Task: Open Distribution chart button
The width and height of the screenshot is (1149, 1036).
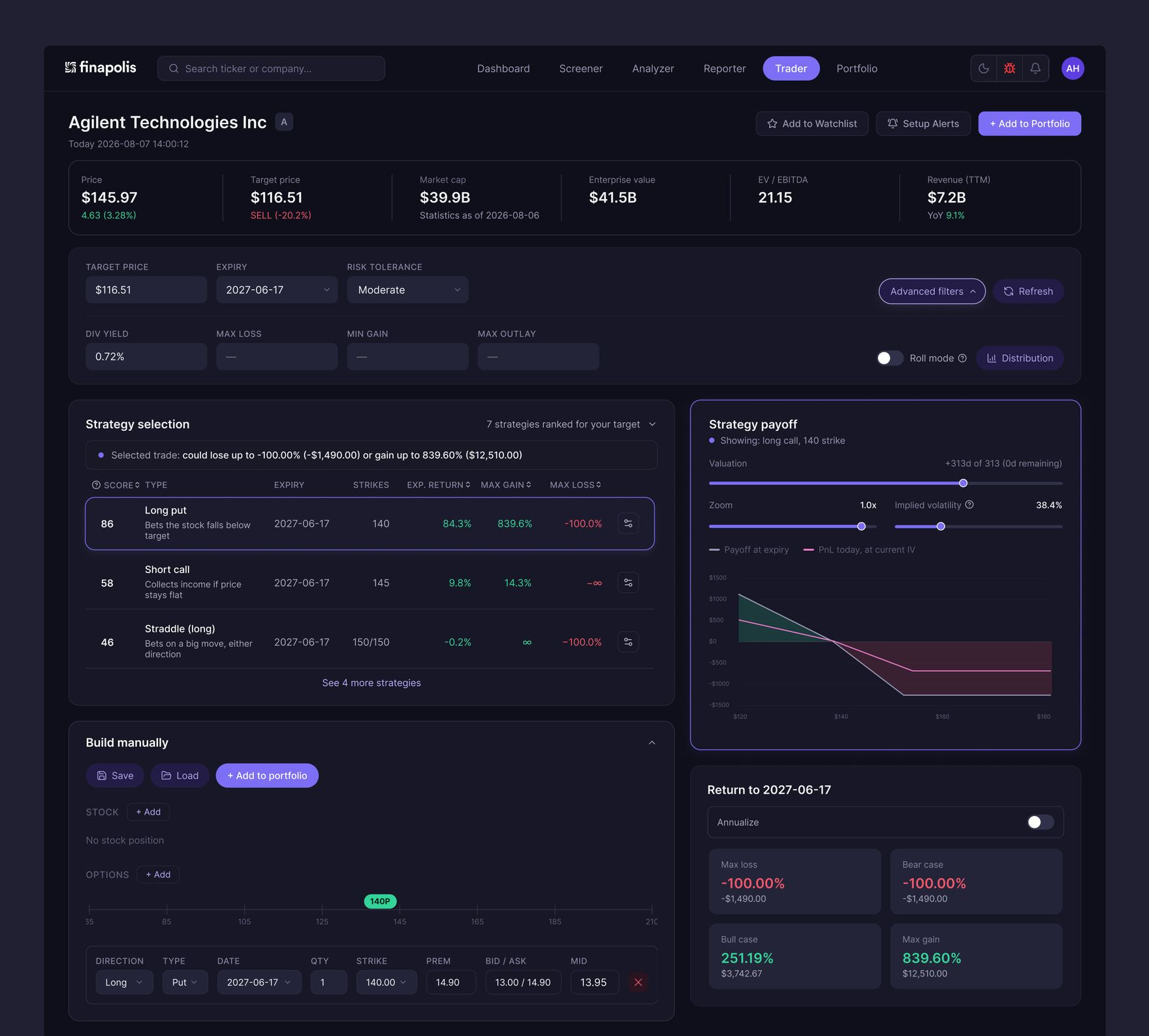Action: click(1020, 358)
